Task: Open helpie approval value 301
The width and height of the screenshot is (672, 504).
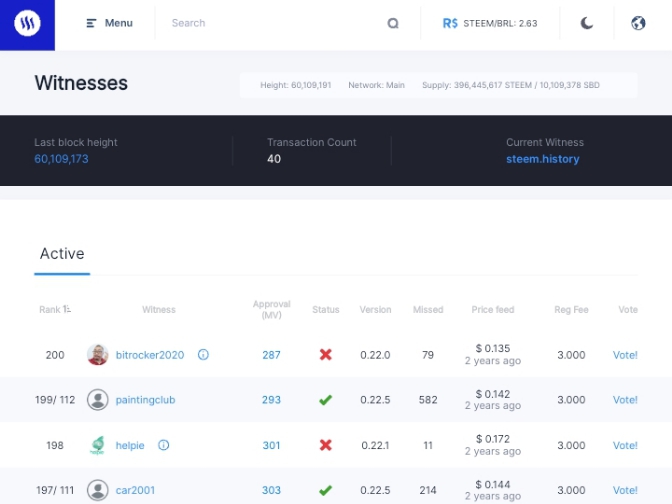Action: (x=271, y=445)
